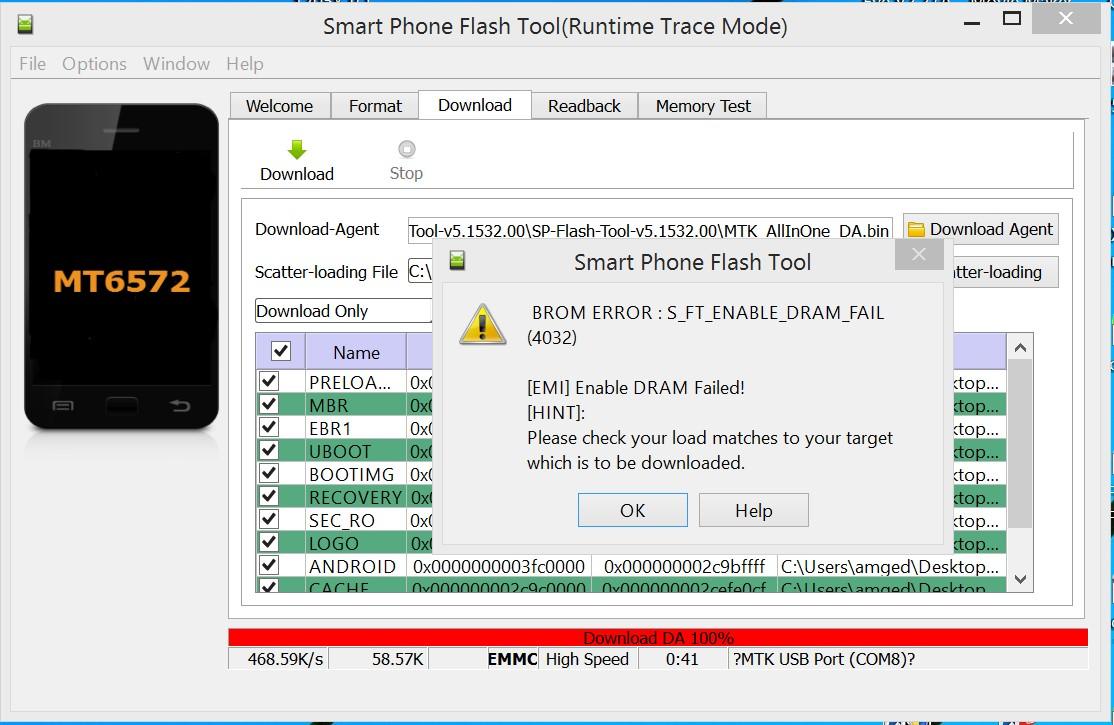This screenshot has height=725, width=1114.
Task: Click the Scatter-loading button
Action: point(1005,272)
